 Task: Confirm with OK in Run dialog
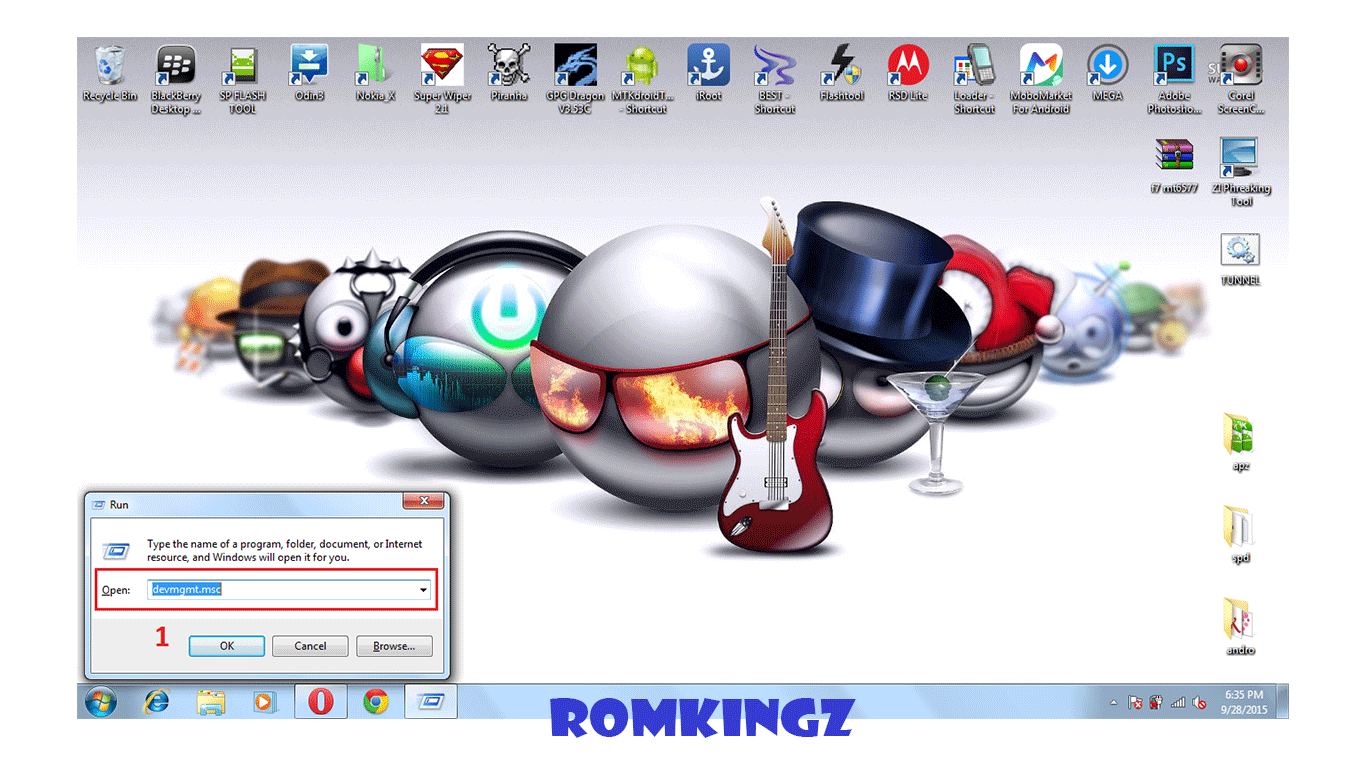pyautogui.click(x=227, y=646)
